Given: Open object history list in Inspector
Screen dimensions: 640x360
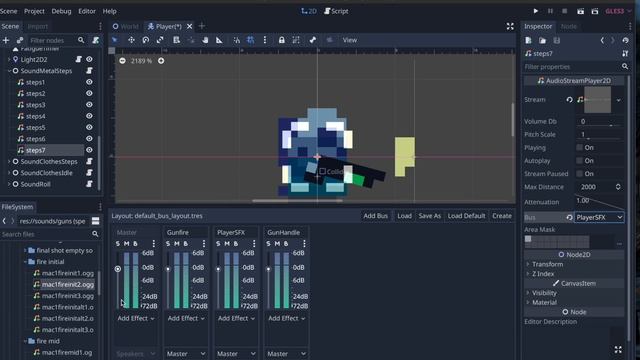Looking at the screenshot, I should click(x=625, y=40).
